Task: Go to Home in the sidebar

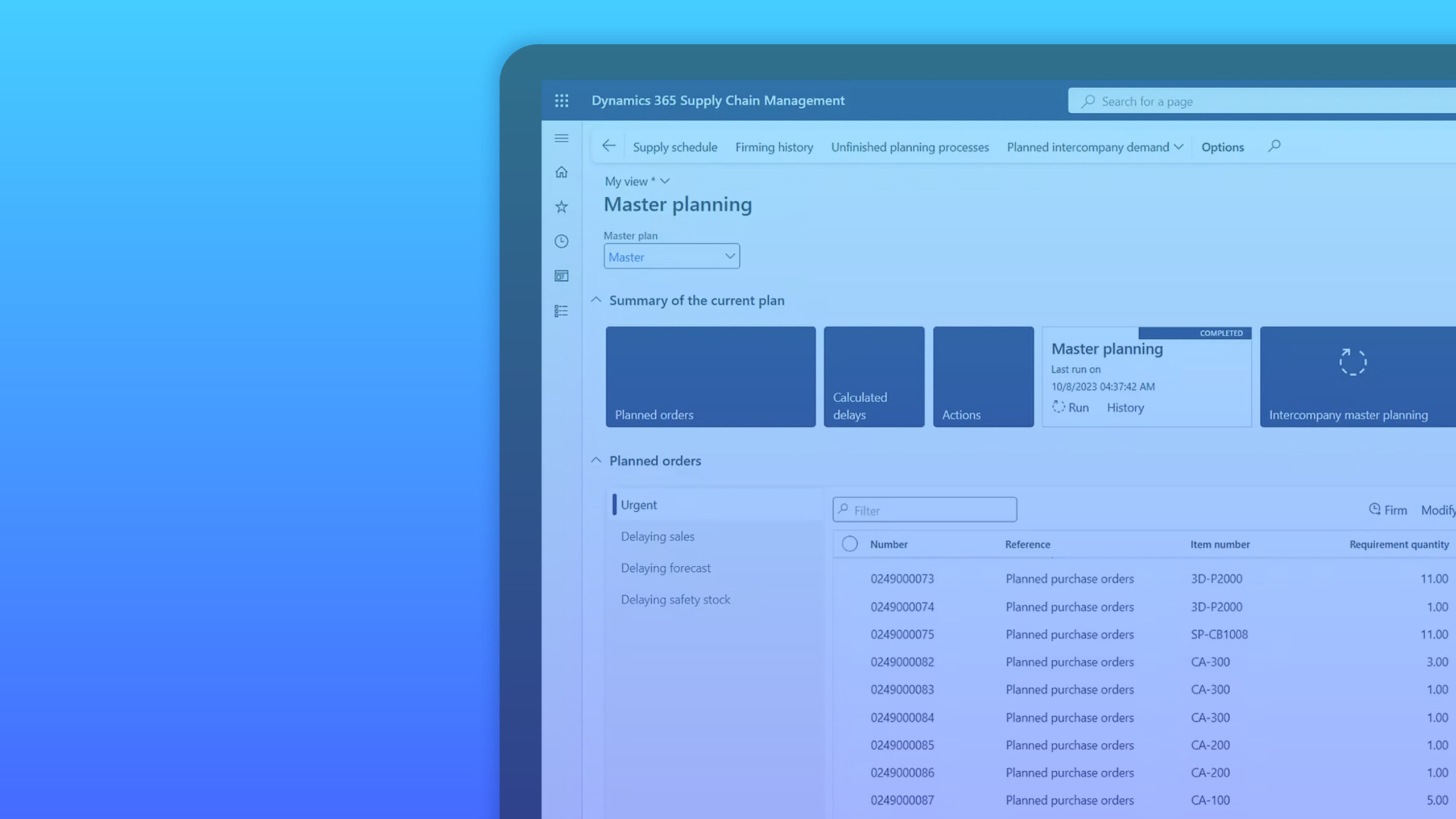Action: click(561, 172)
